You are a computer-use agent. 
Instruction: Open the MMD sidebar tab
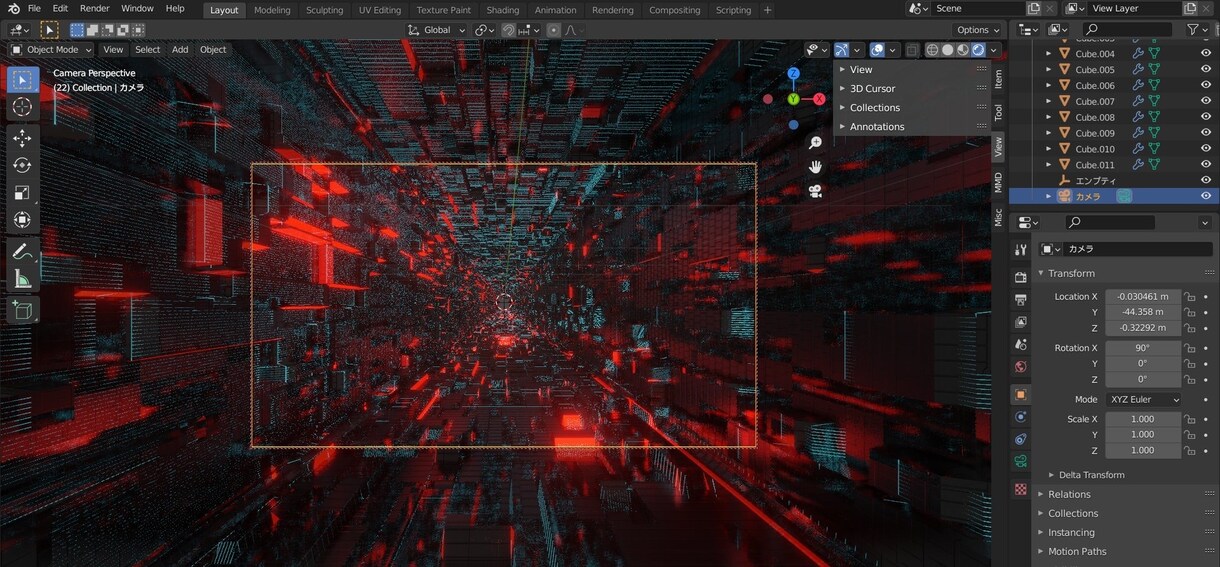pyautogui.click(x=998, y=183)
